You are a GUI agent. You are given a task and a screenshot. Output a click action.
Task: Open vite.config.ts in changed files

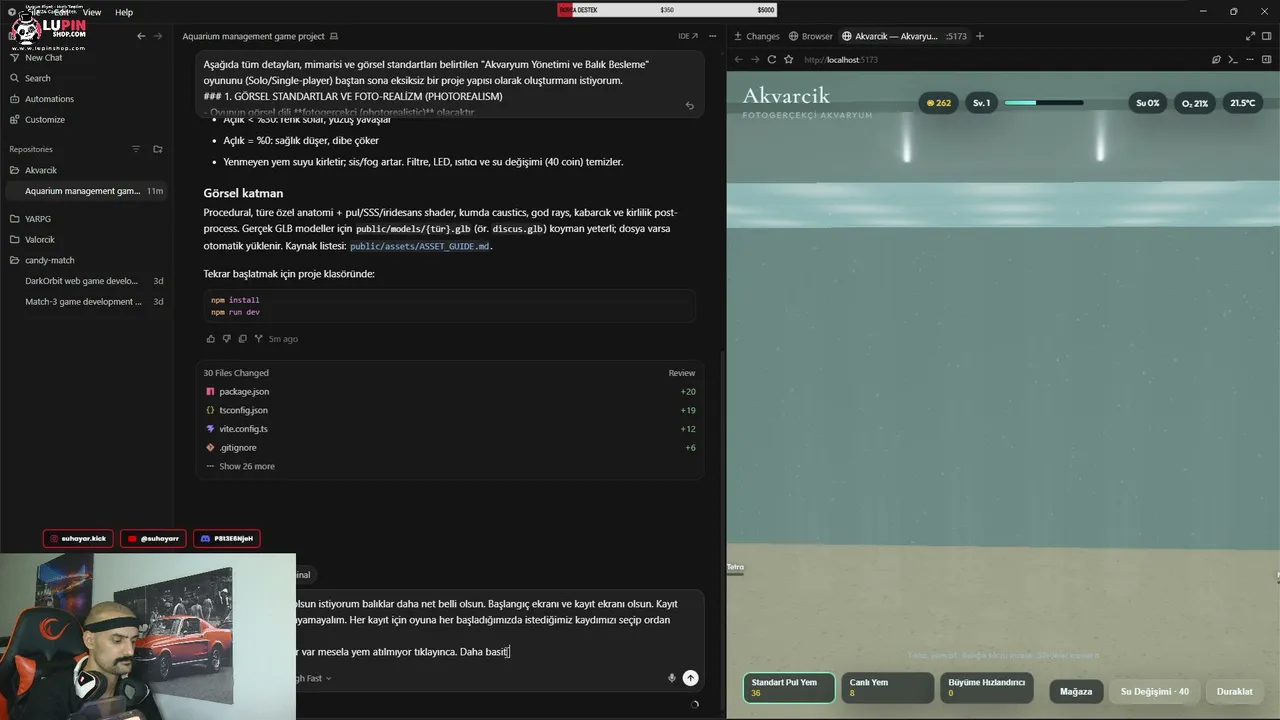450,429
